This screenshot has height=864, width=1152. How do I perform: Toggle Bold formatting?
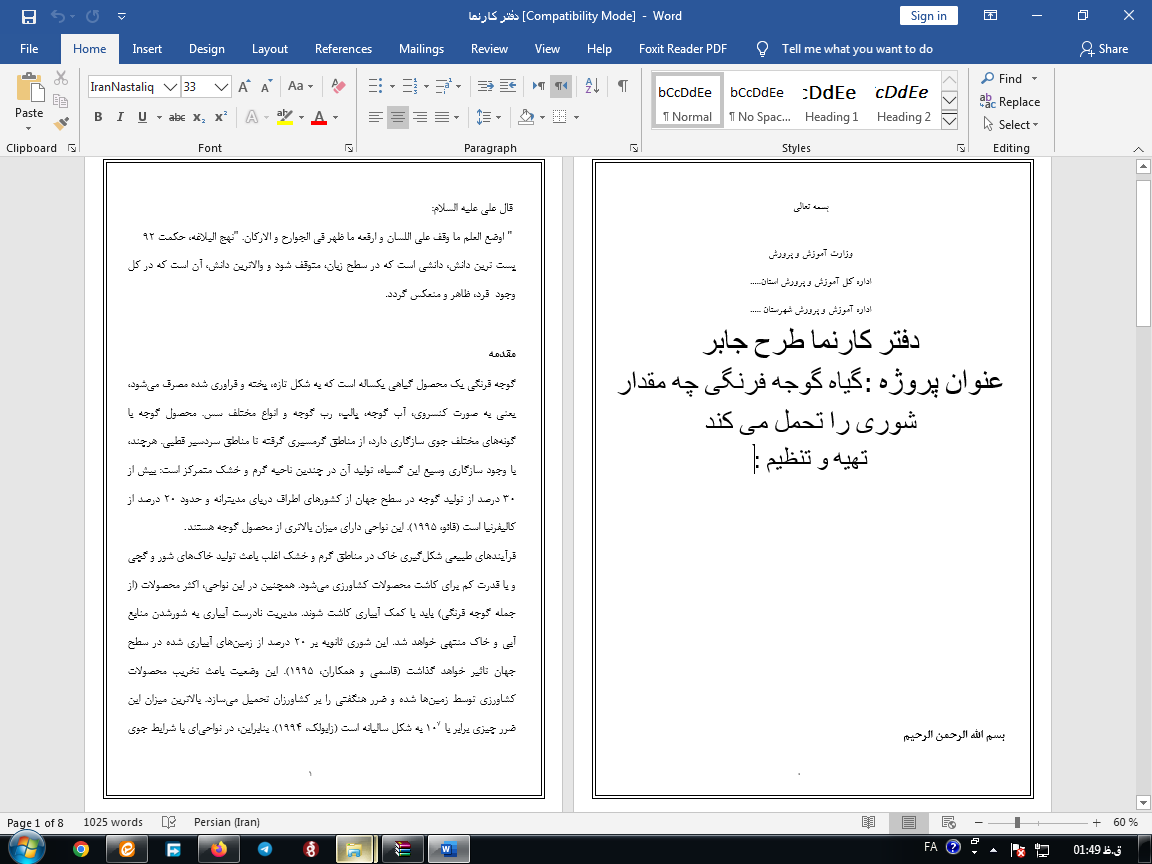(98, 117)
